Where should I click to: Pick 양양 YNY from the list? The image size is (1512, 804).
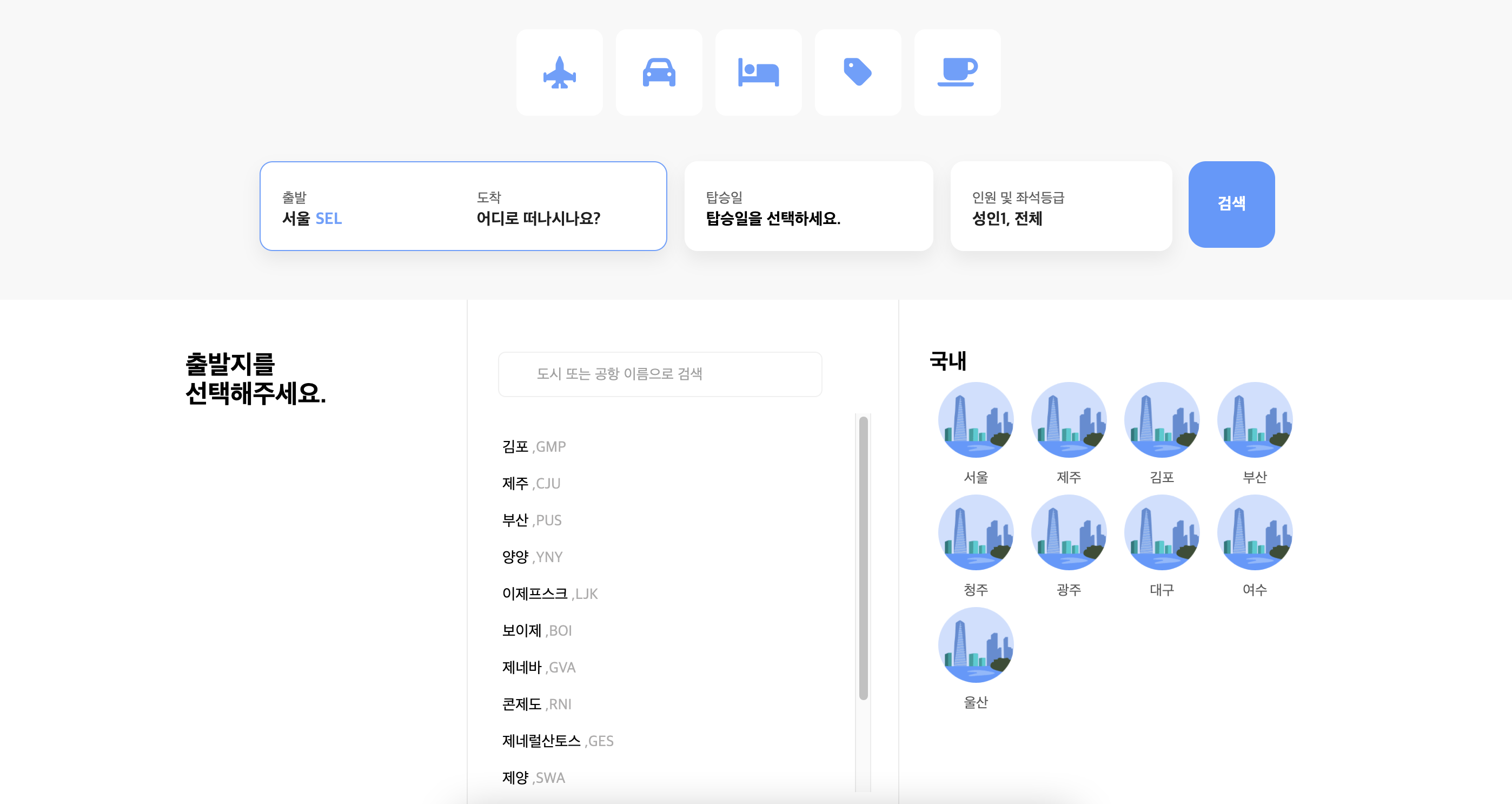532,557
